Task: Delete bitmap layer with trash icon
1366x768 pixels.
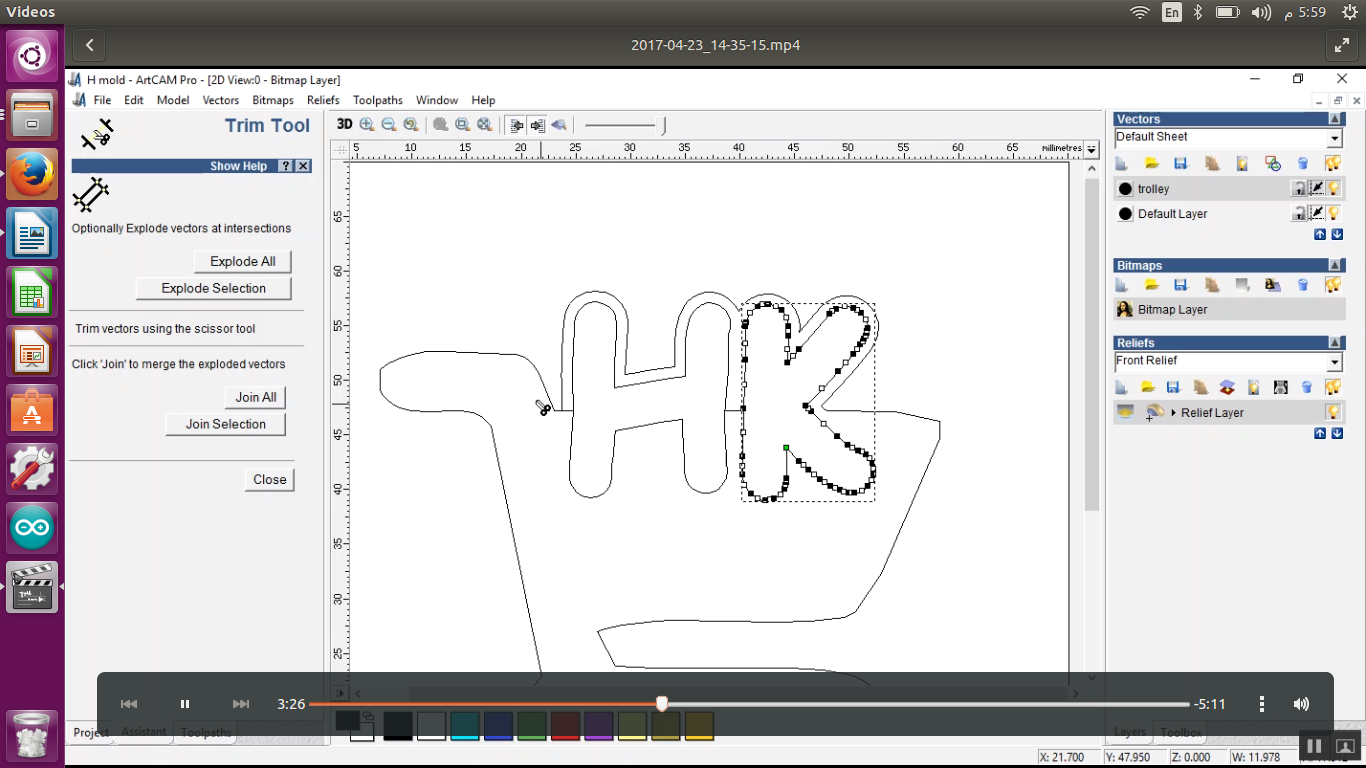Action: pos(1302,285)
